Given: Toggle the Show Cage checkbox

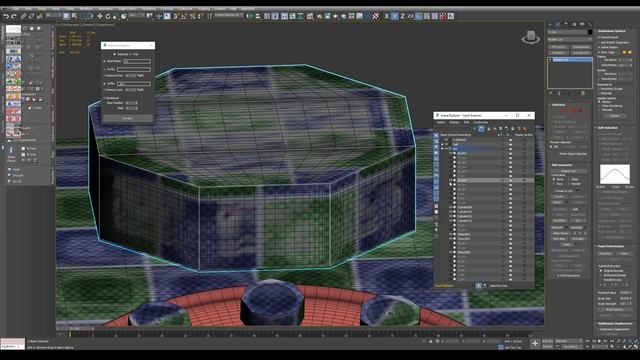Looking at the screenshot, I should click(599, 52).
